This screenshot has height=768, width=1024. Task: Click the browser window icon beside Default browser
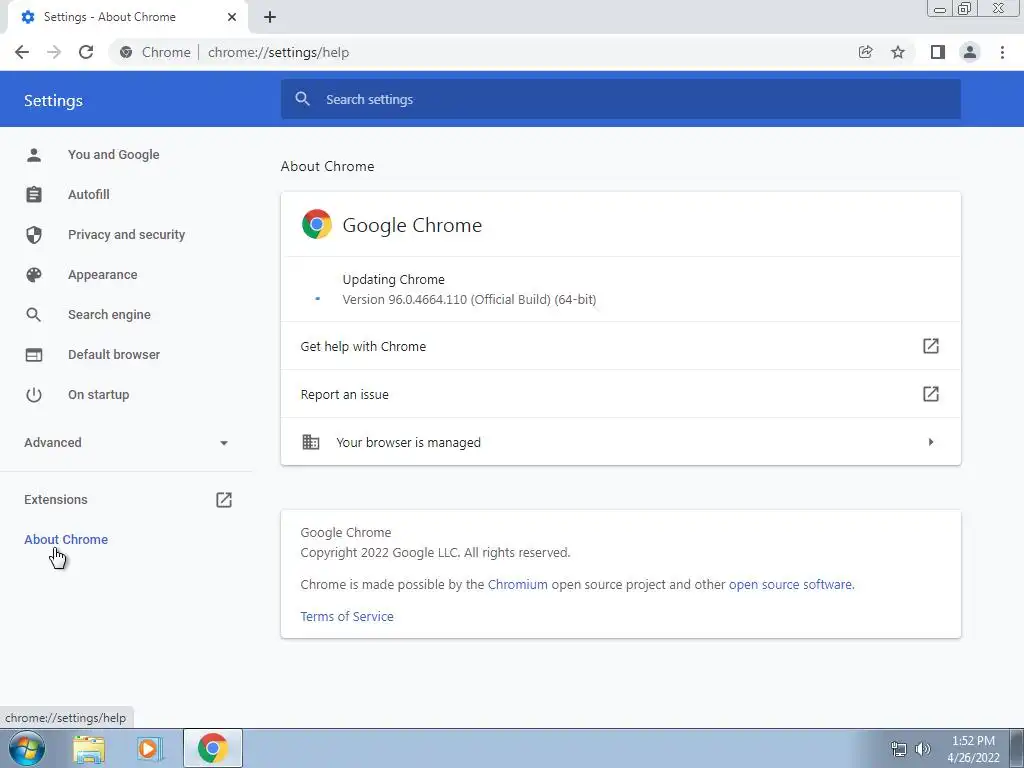pos(34,355)
